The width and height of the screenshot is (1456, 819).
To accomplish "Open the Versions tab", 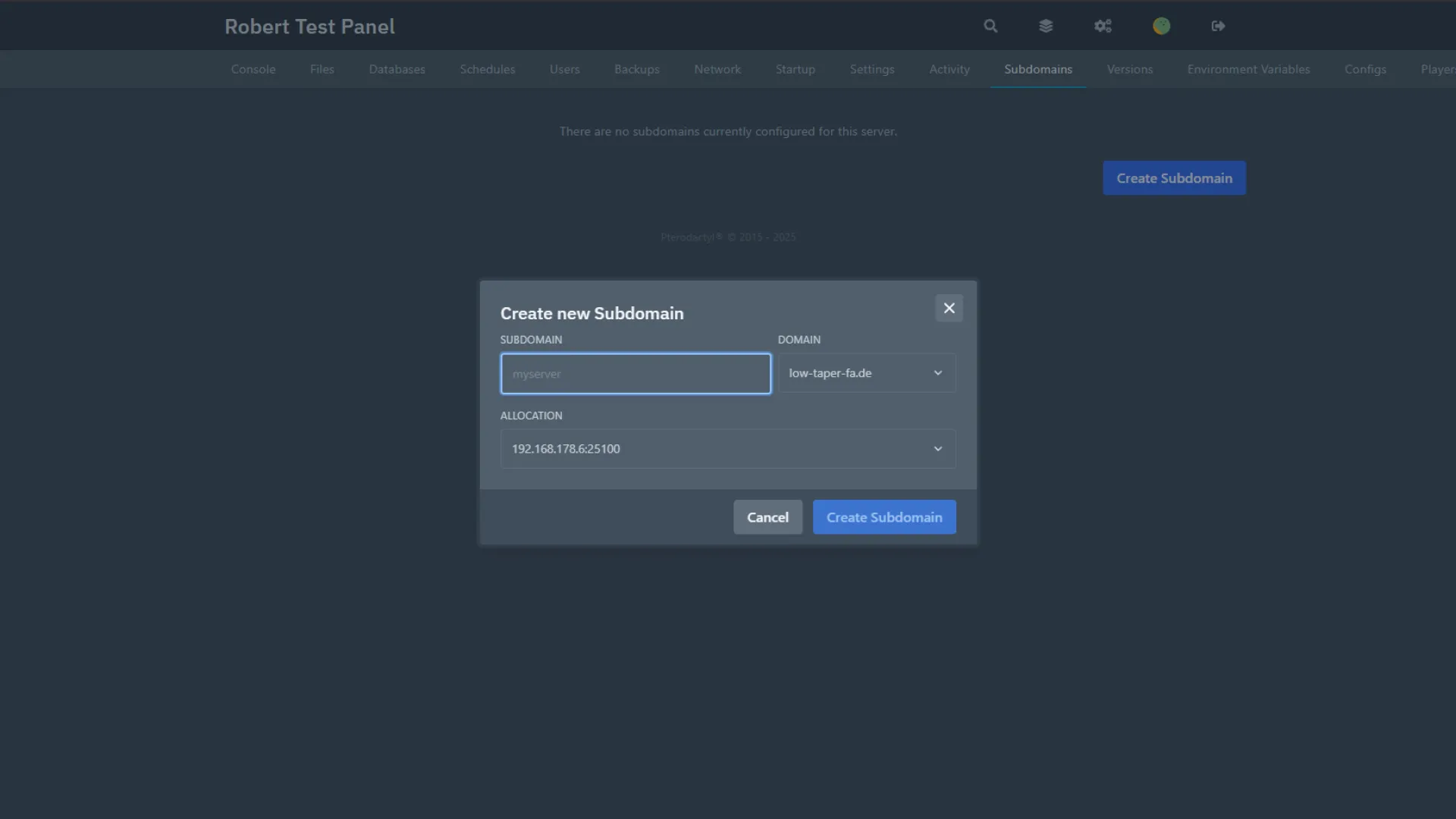I will [x=1129, y=69].
